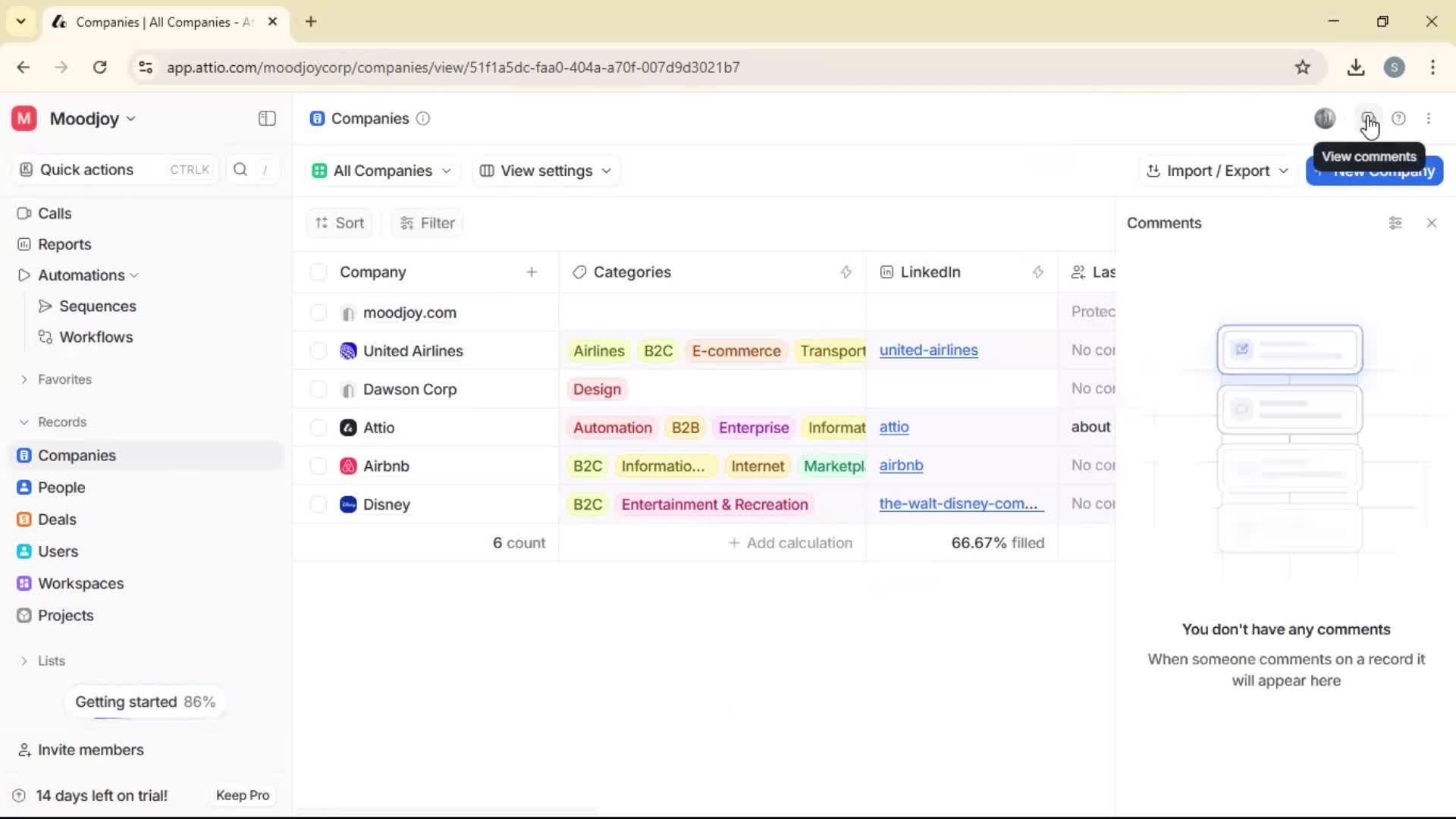The image size is (1456, 819).
Task: Open the united-airlines LinkedIn link
Action: pos(930,350)
